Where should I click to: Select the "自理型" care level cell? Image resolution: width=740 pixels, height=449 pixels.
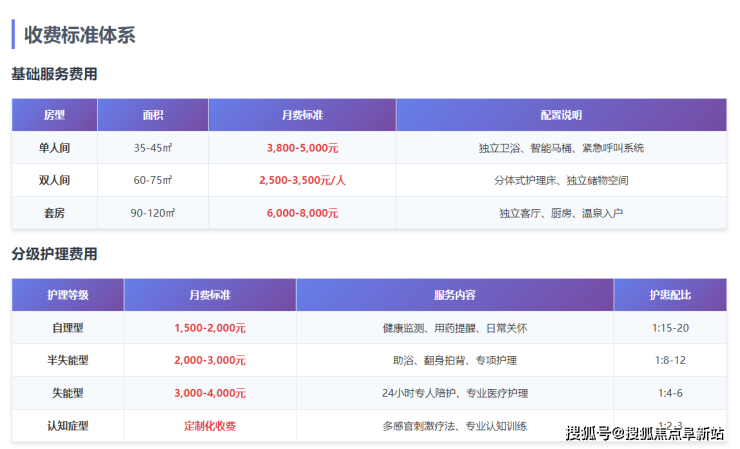(x=68, y=328)
